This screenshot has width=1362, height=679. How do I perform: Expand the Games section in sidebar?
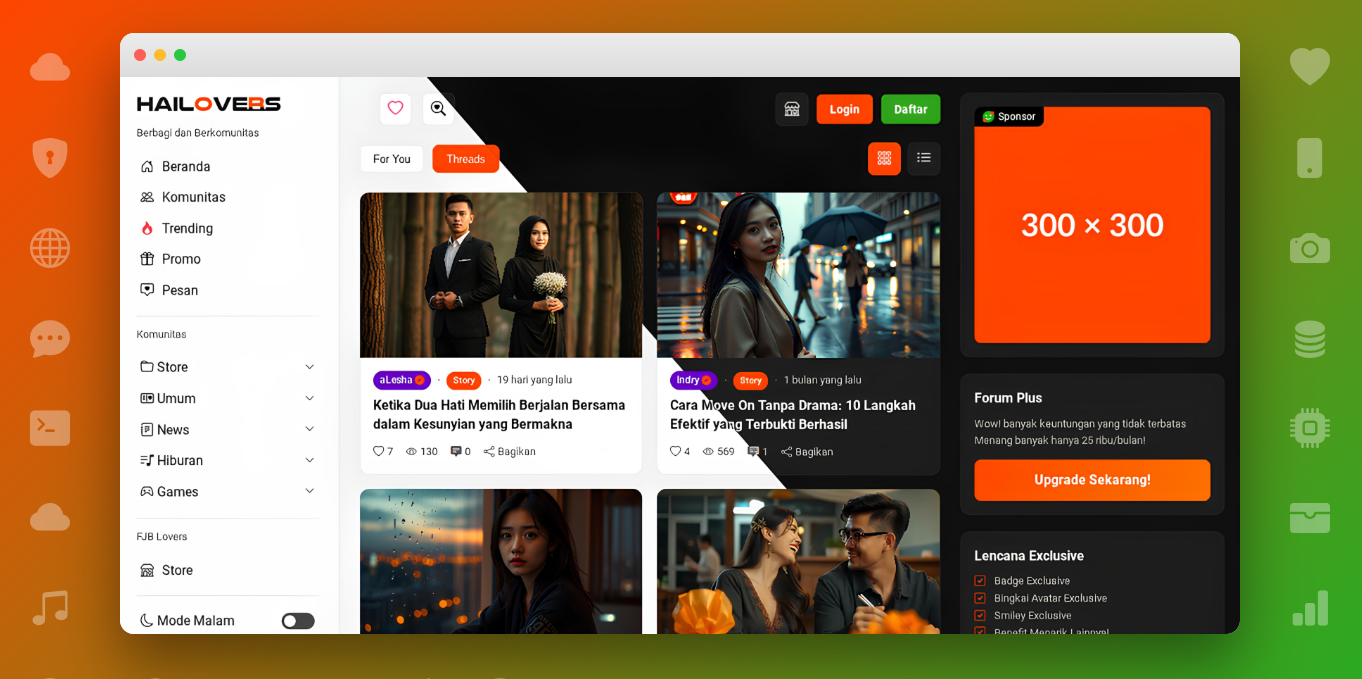[310, 491]
